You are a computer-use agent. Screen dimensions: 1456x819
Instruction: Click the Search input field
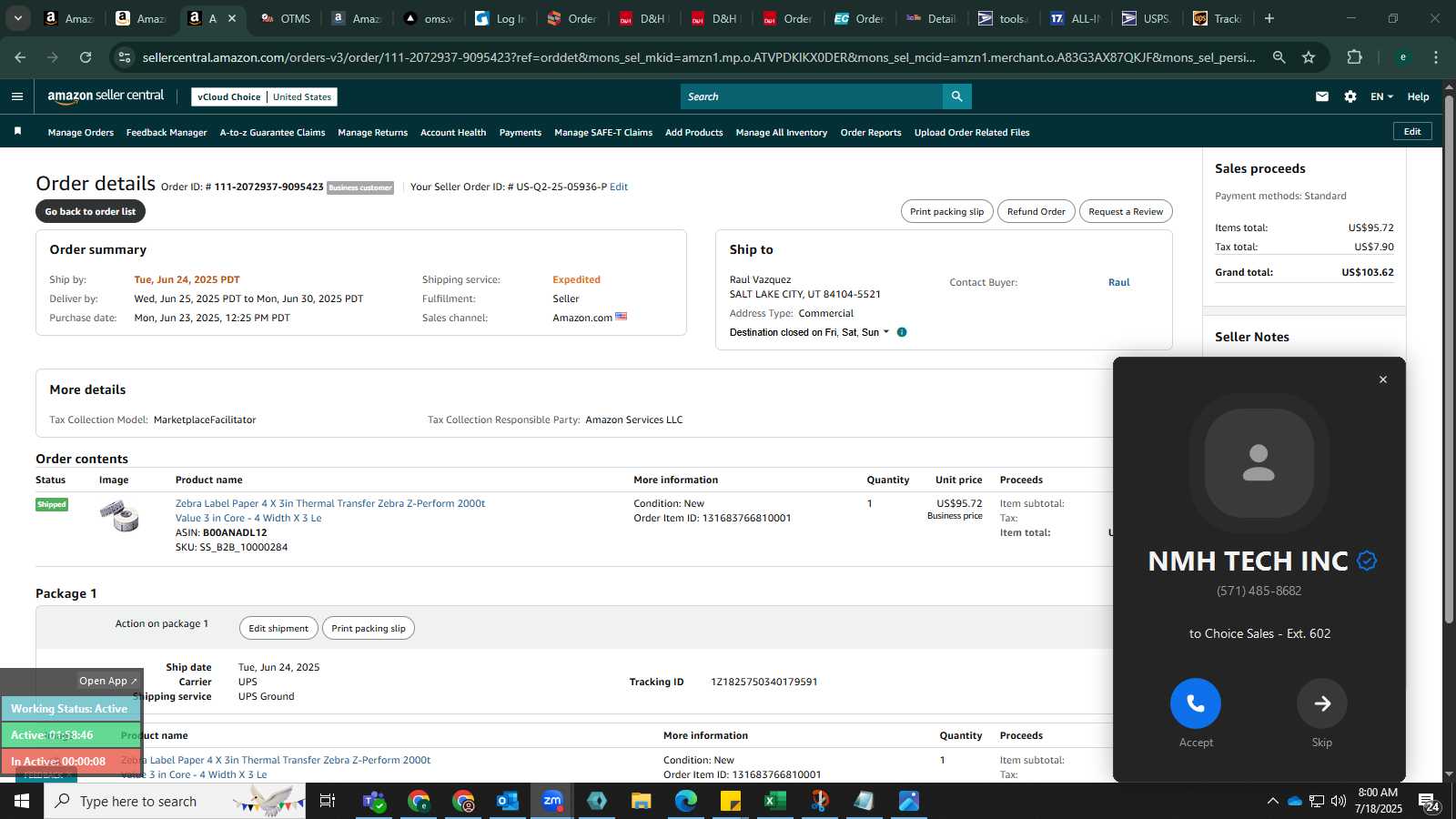click(812, 96)
